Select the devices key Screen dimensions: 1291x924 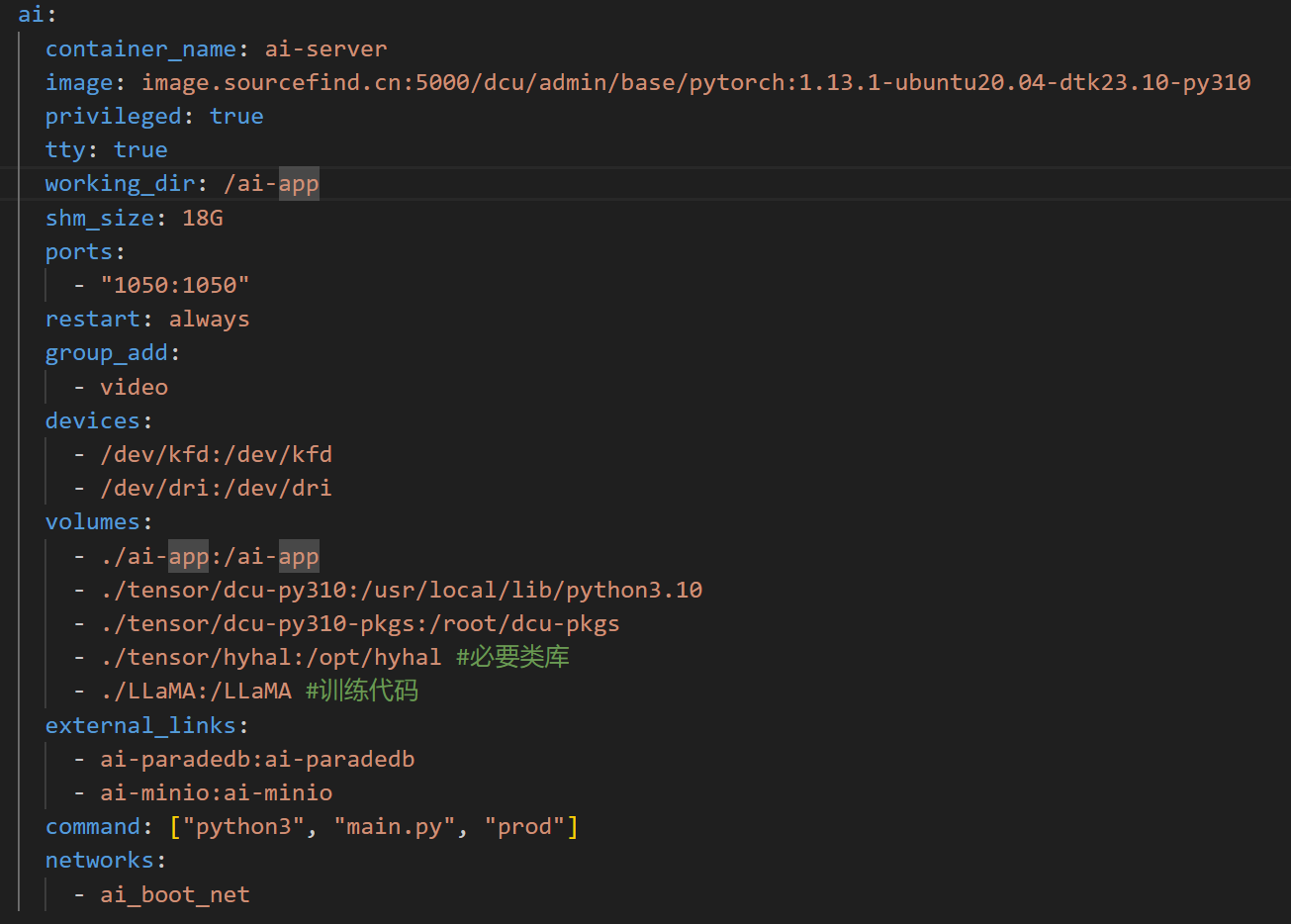point(93,420)
